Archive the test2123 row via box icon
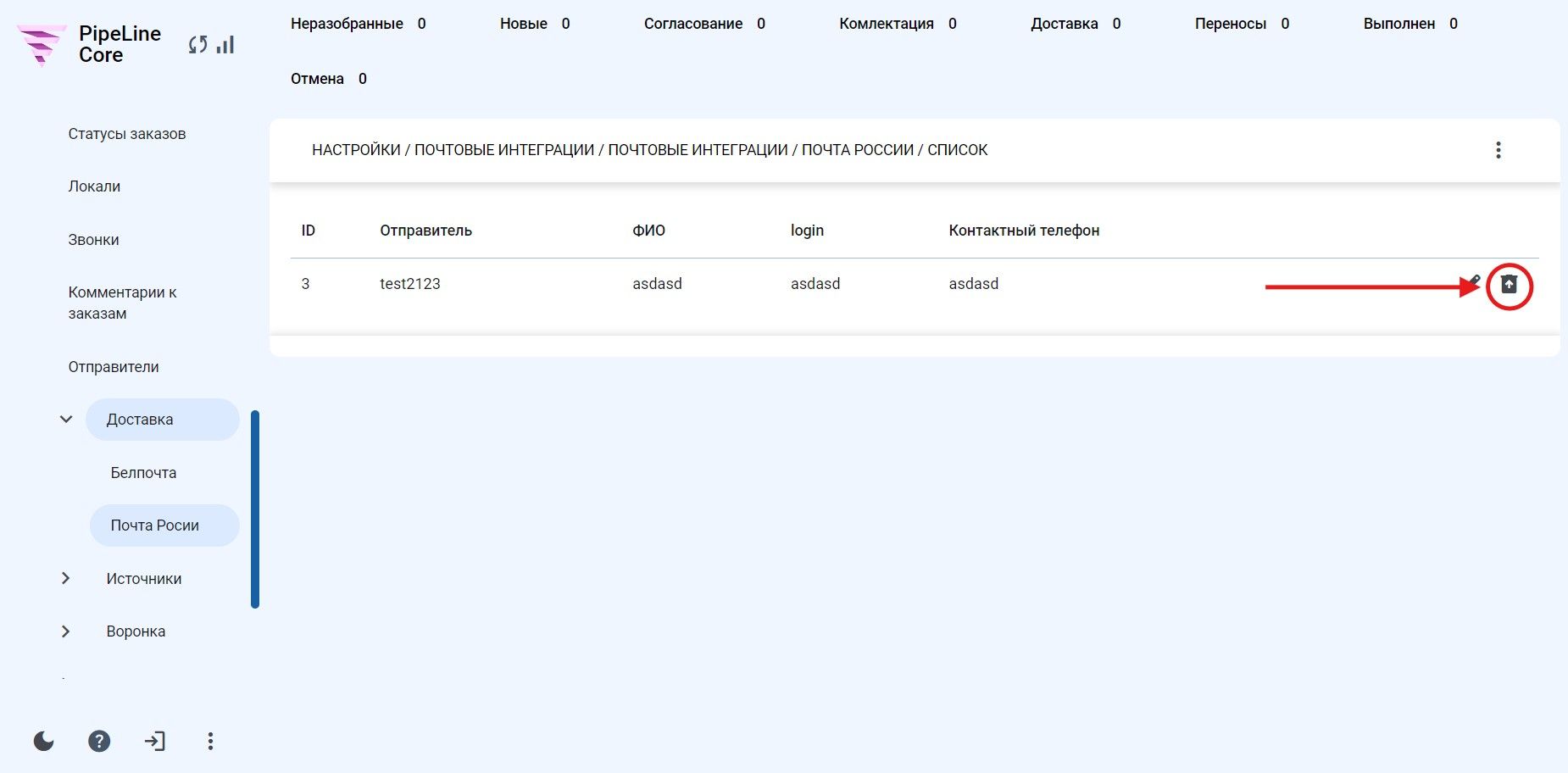The width and height of the screenshot is (1568, 773). (1509, 284)
